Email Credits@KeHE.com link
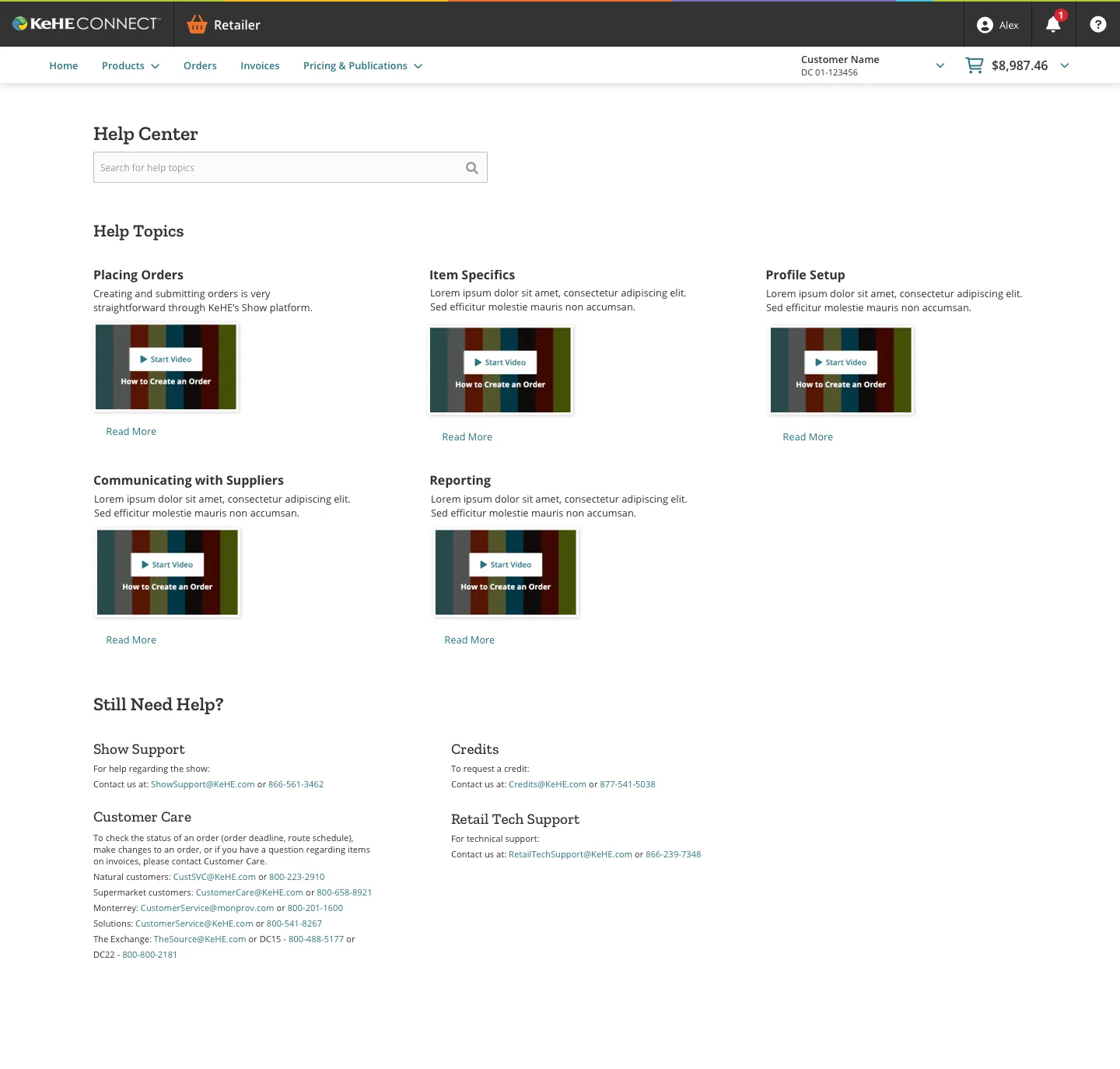 pos(548,784)
